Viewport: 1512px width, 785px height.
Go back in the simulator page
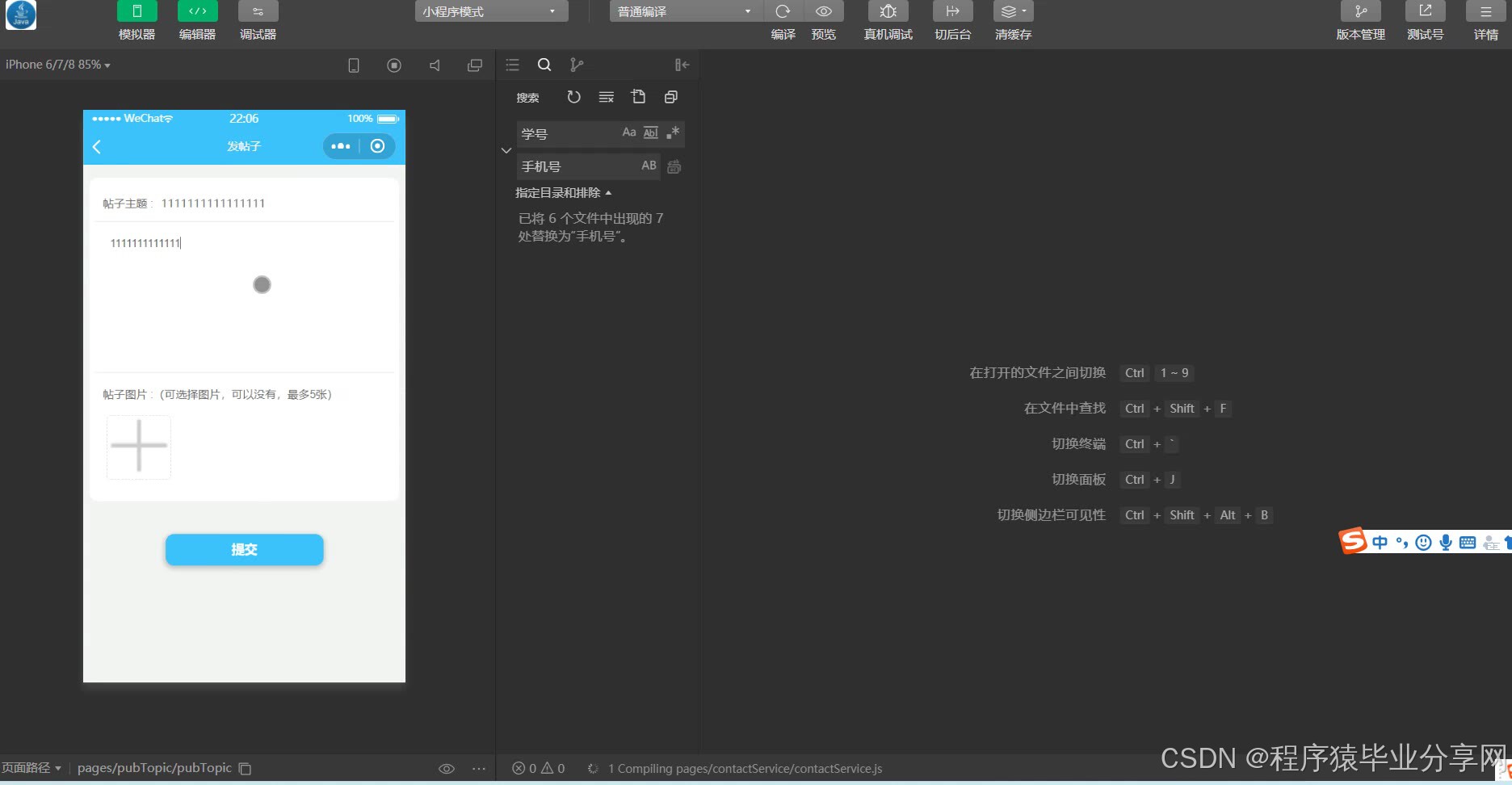[97, 146]
